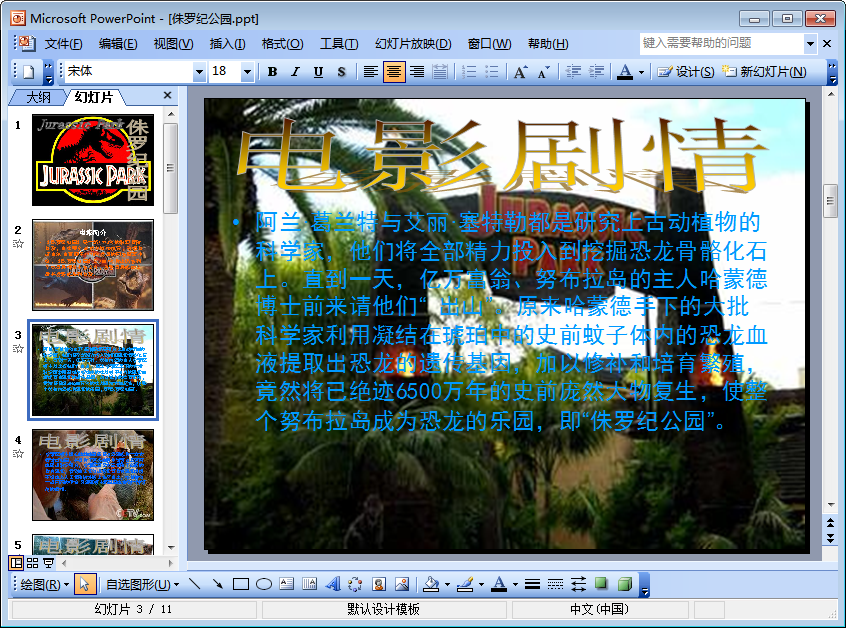Select the Arrow drawing tool
Viewport: 846px width, 628px height.
coord(217,584)
